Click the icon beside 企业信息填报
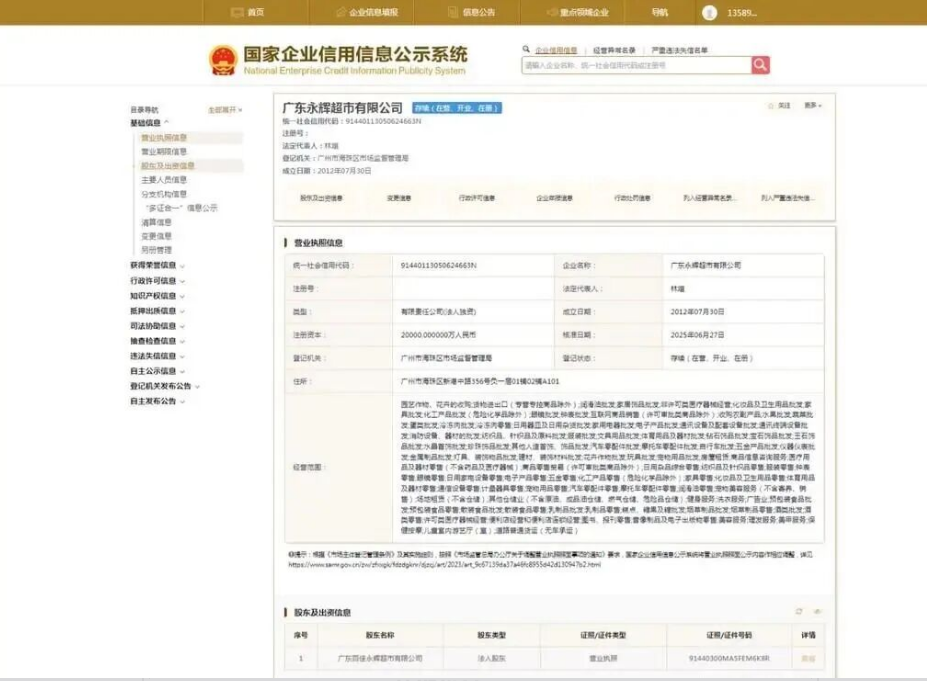The height and width of the screenshot is (681, 927). pos(341,12)
